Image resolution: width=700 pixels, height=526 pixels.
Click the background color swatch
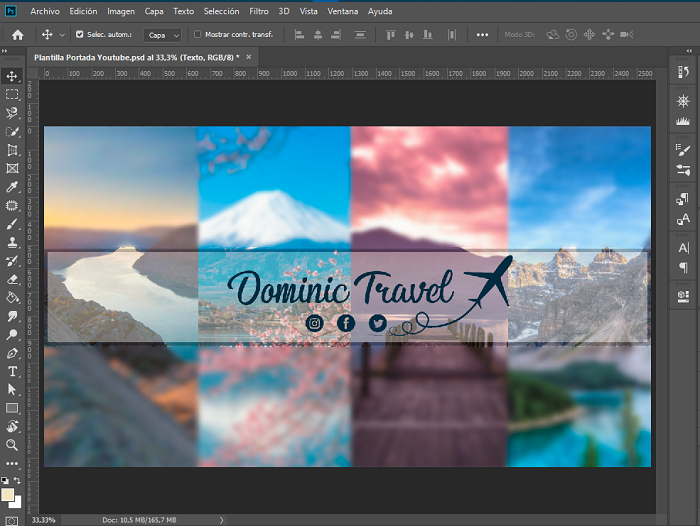17,503
